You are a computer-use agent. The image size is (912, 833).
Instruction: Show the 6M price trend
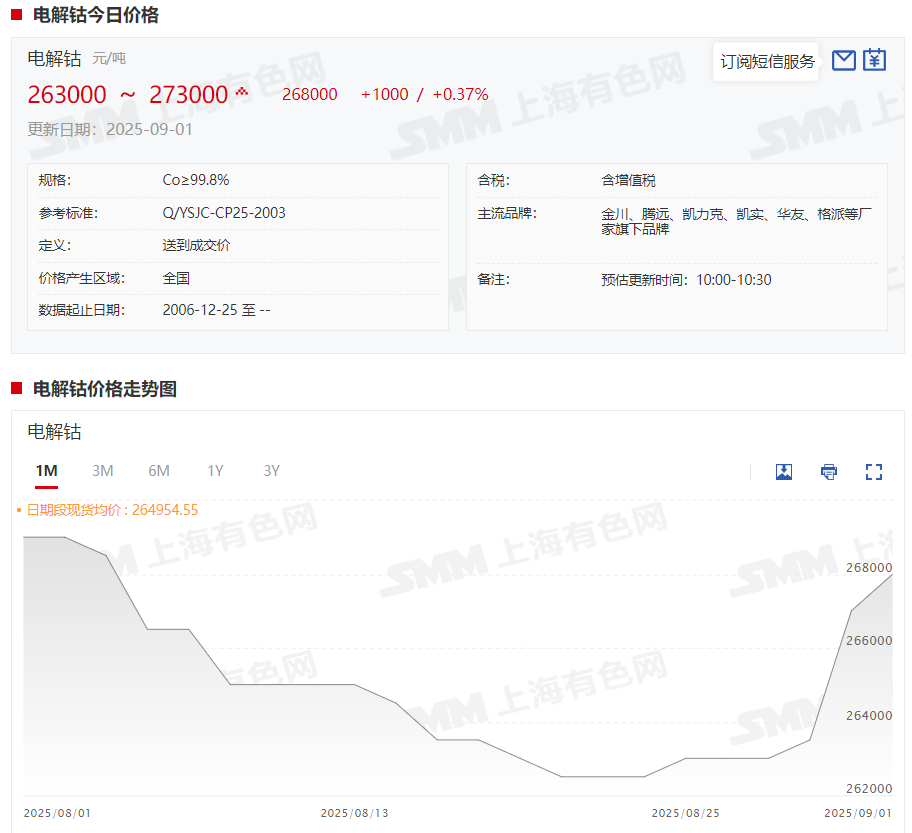(159, 471)
